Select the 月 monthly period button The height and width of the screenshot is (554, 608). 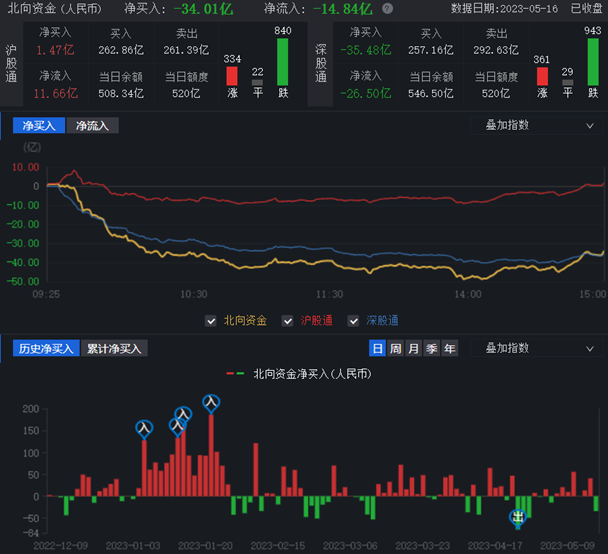[413, 349]
